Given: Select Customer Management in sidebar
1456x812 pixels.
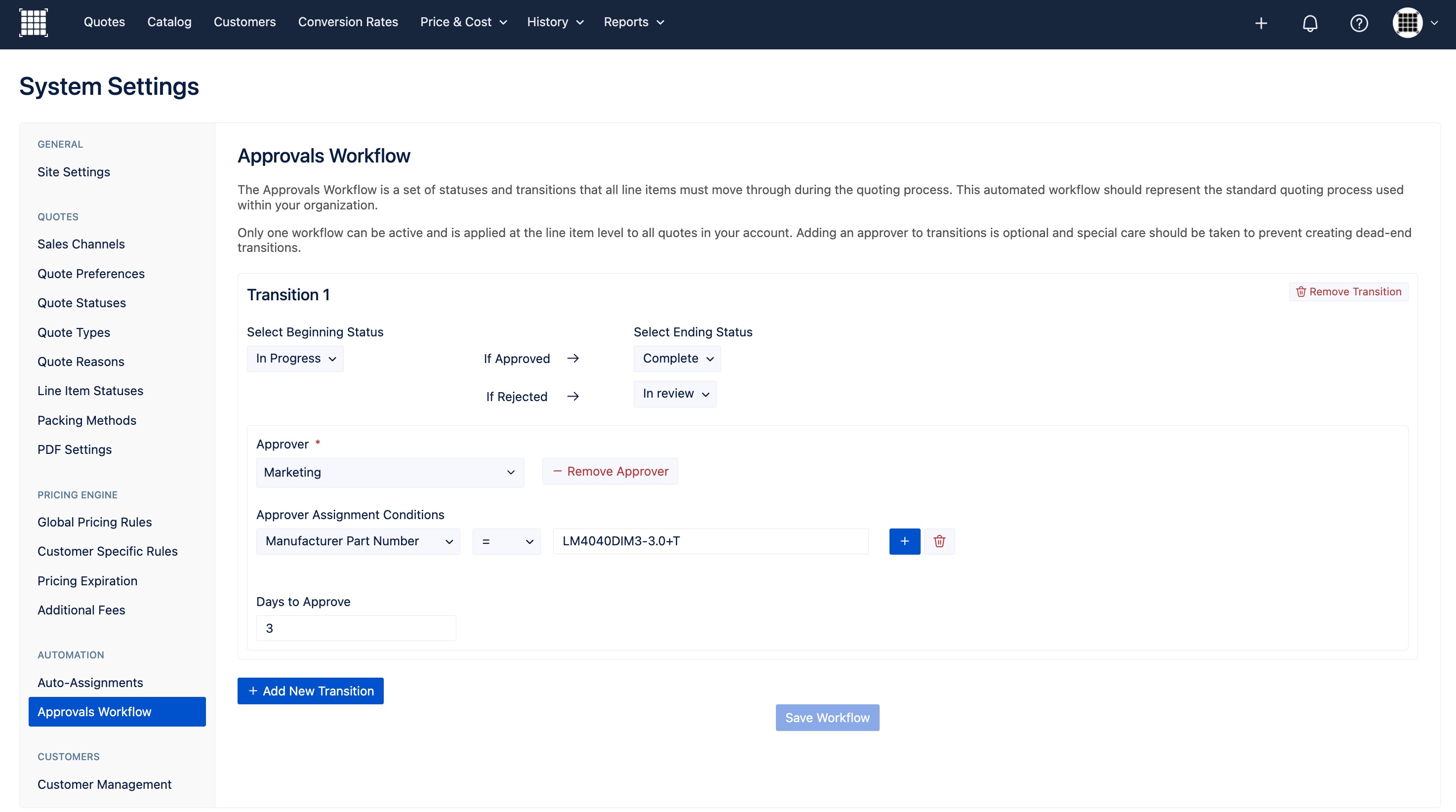Looking at the screenshot, I should click(x=105, y=784).
